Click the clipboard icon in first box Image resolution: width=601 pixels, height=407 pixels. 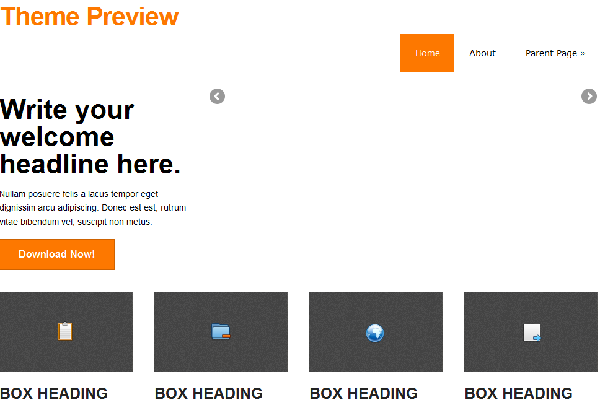point(66,332)
